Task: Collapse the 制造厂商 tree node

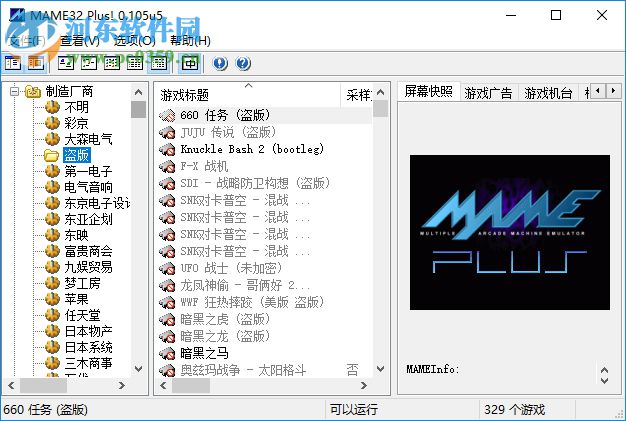Action: (x=14, y=91)
